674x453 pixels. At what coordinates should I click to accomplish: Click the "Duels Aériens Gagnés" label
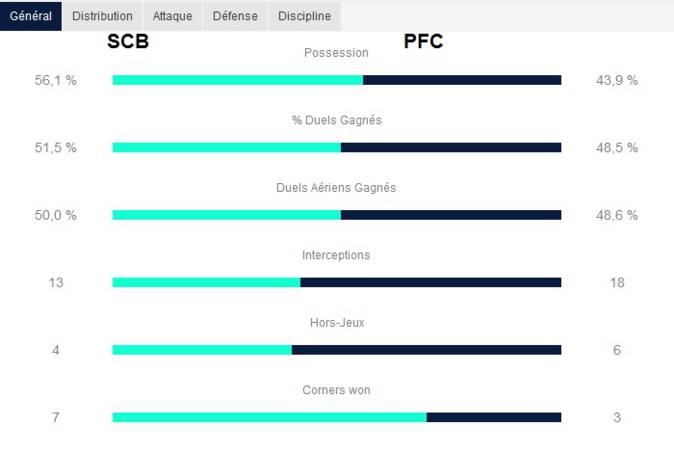[x=336, y=188]
